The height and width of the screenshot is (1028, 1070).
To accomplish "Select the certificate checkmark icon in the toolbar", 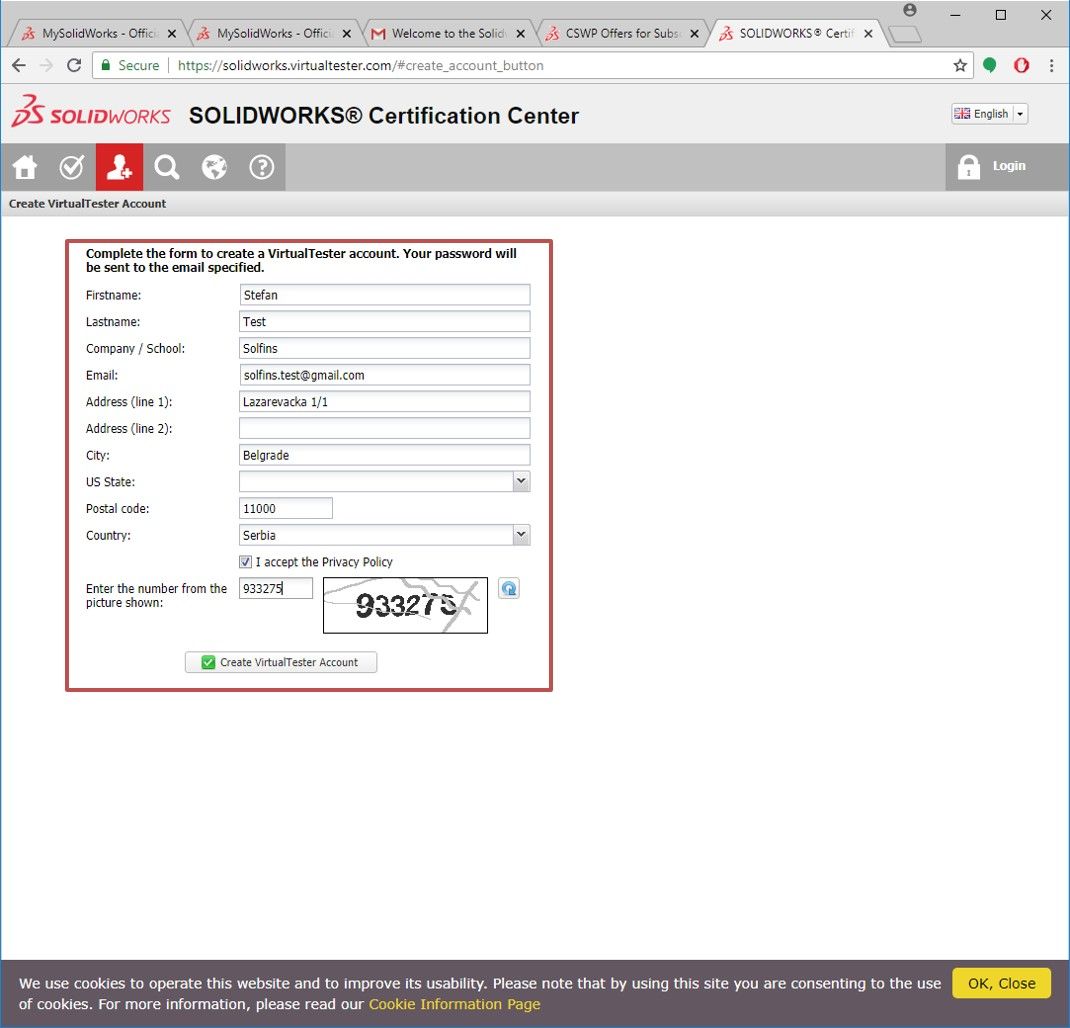I will (71, 166).
